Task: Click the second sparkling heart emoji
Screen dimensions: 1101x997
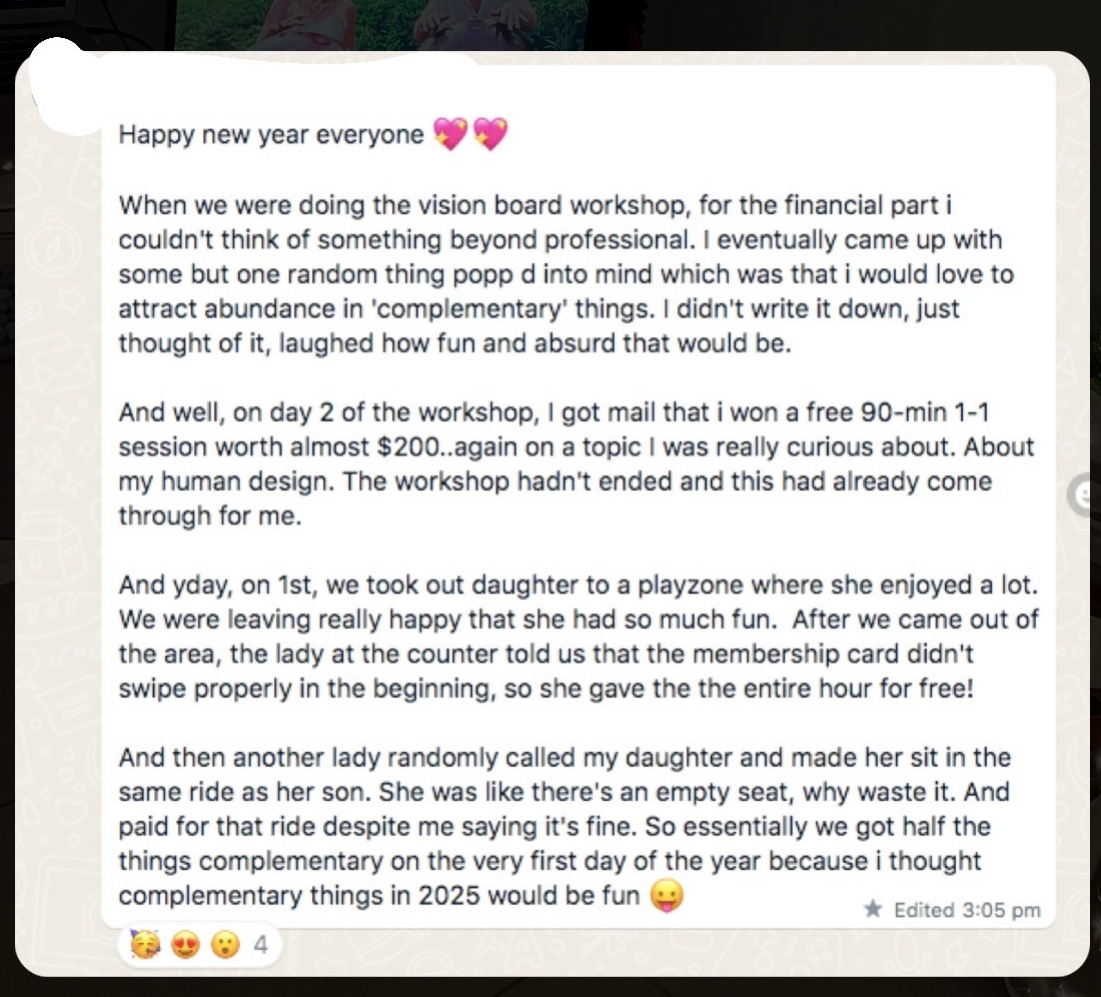Action: (x=490, y=133)
